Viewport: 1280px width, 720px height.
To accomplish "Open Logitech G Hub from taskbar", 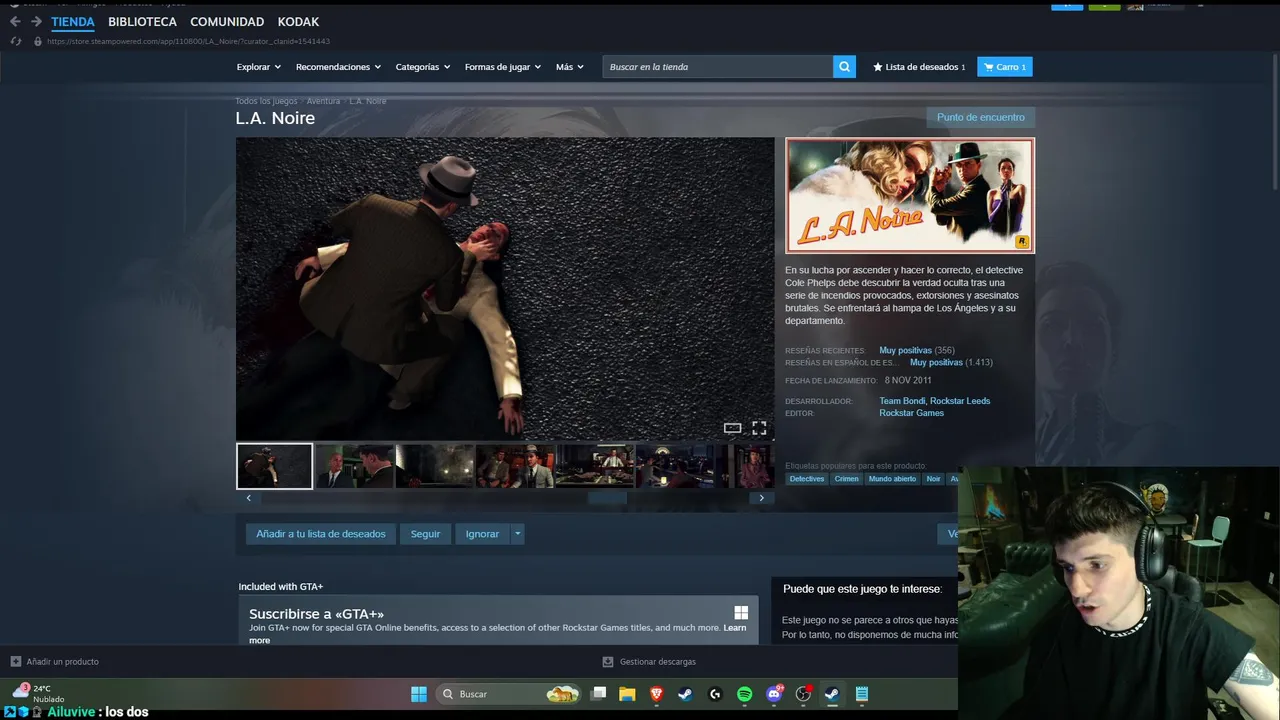I will (715, 694).
